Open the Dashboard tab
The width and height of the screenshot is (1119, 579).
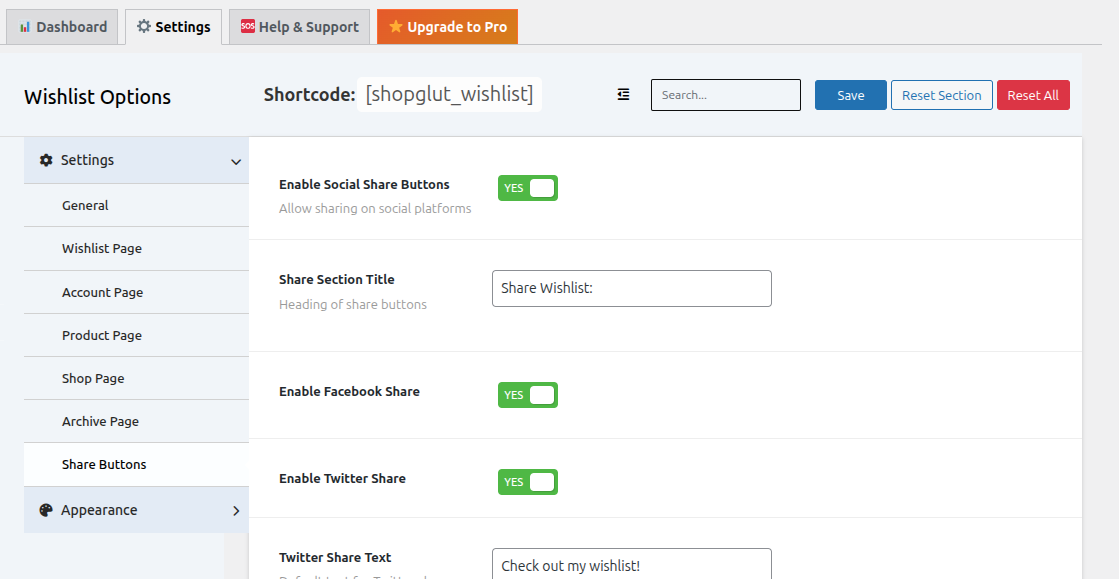62,27
